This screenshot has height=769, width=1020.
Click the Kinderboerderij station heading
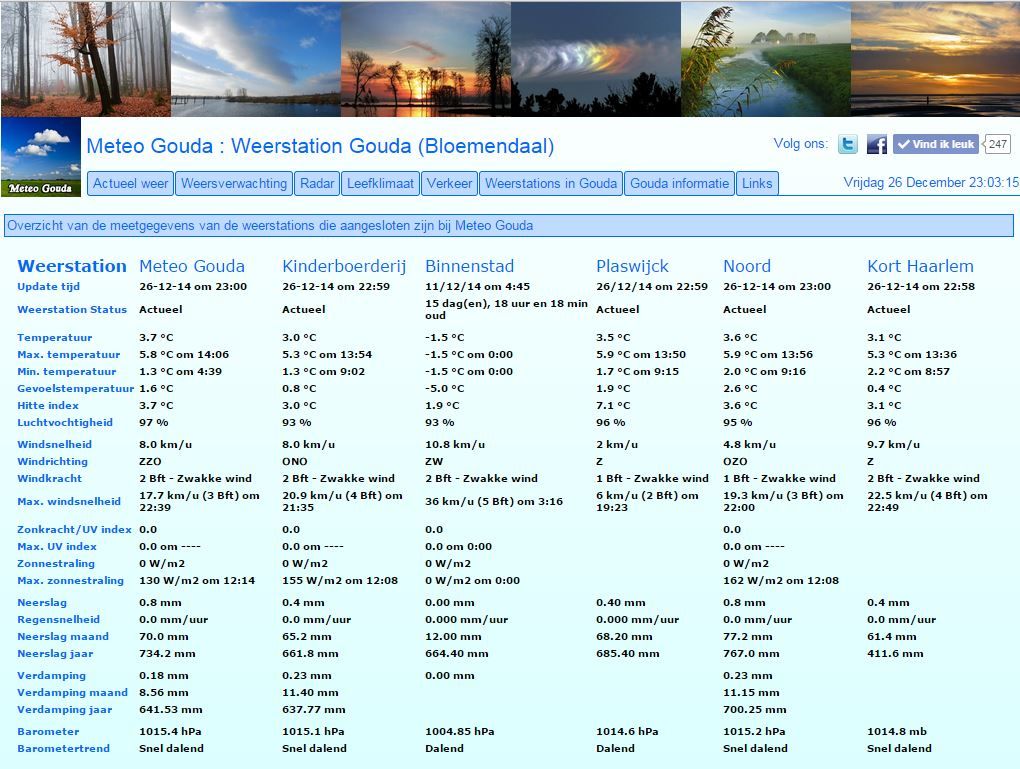344,266
